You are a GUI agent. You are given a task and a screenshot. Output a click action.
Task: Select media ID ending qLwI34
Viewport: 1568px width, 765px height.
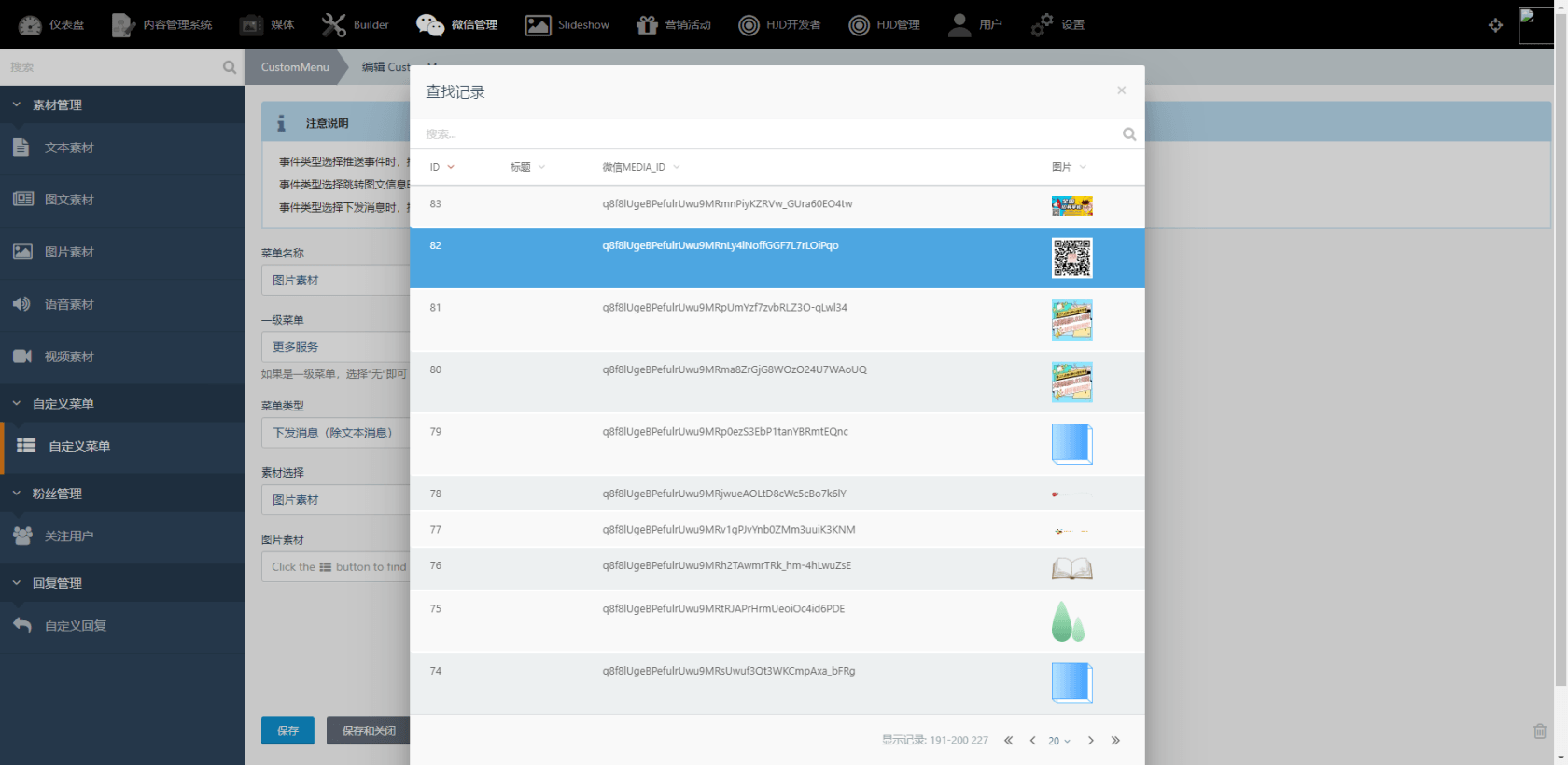pos(724,308)
